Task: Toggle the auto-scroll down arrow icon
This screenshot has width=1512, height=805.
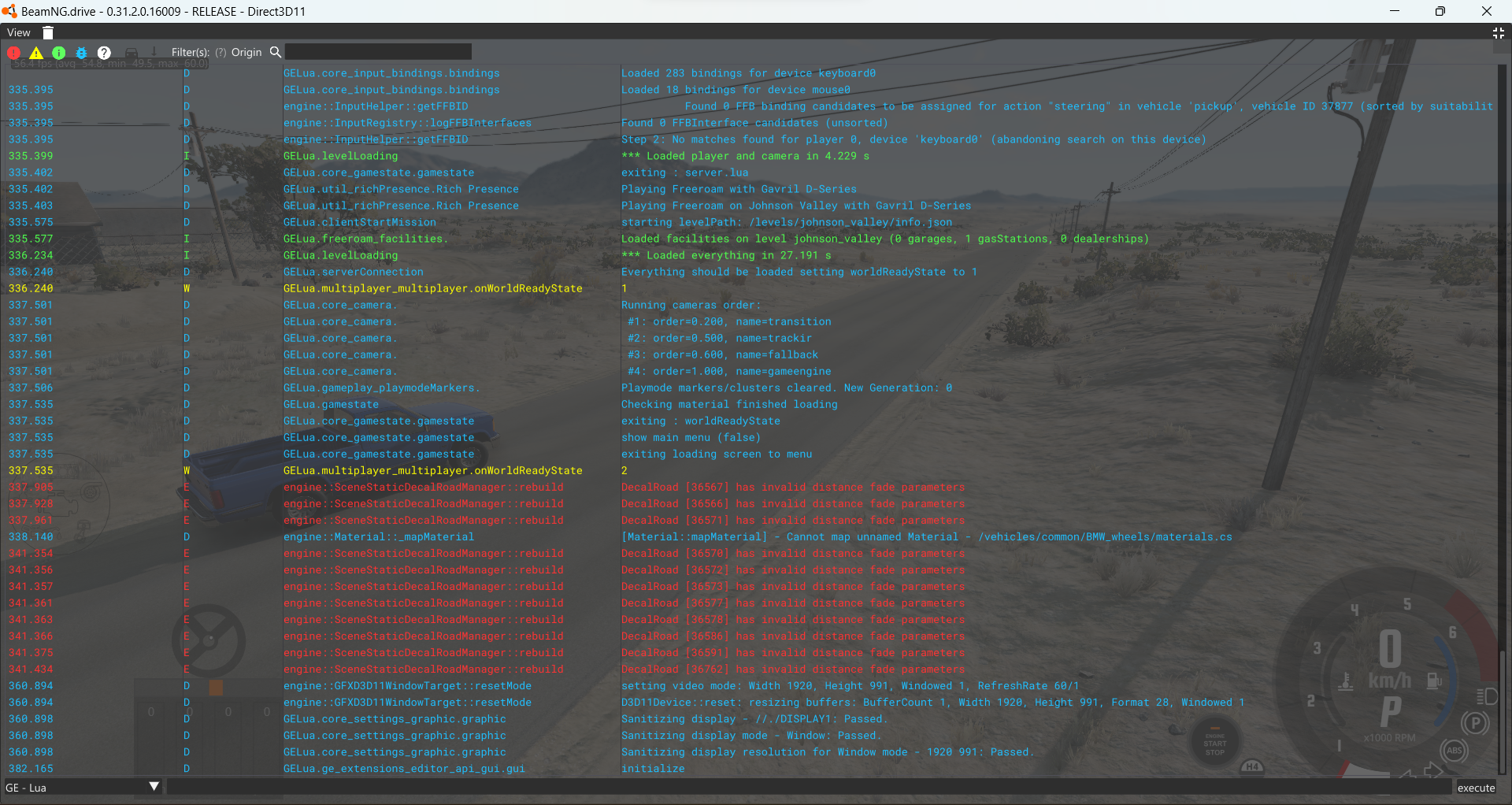Action: (x=154, y=52)
